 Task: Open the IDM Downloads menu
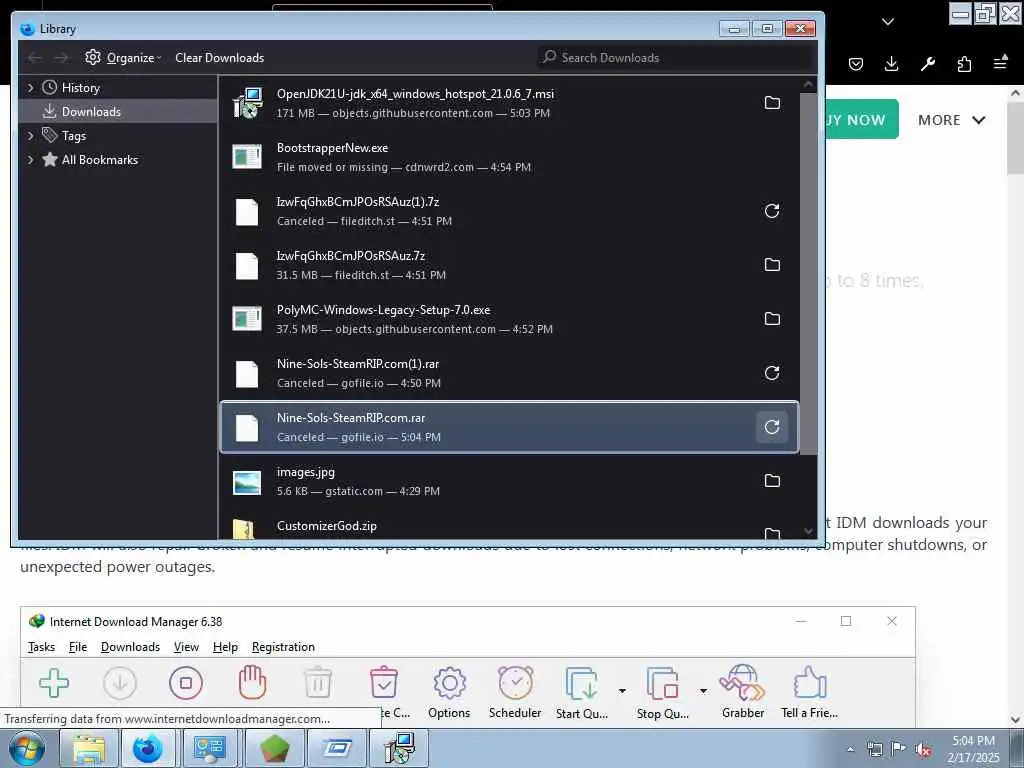(130, 647)
